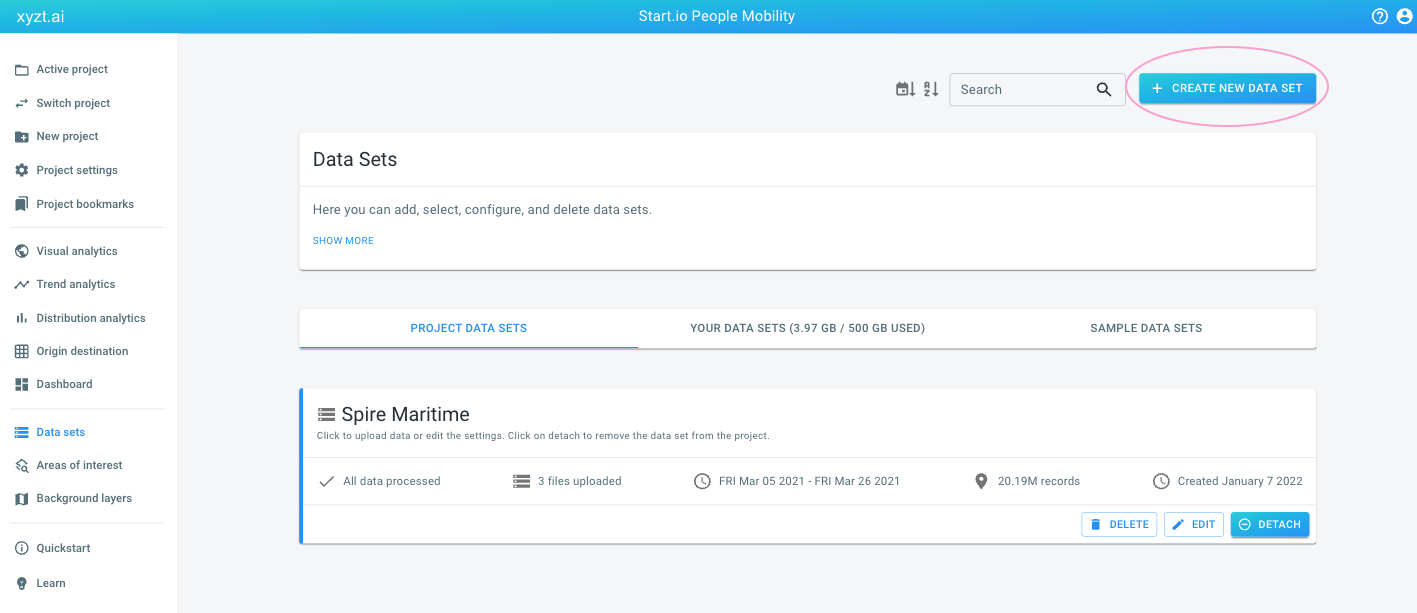Click the magnifier icon in Search box
Viewport: 1417px width, 613px height.
tap(1104, 89)
